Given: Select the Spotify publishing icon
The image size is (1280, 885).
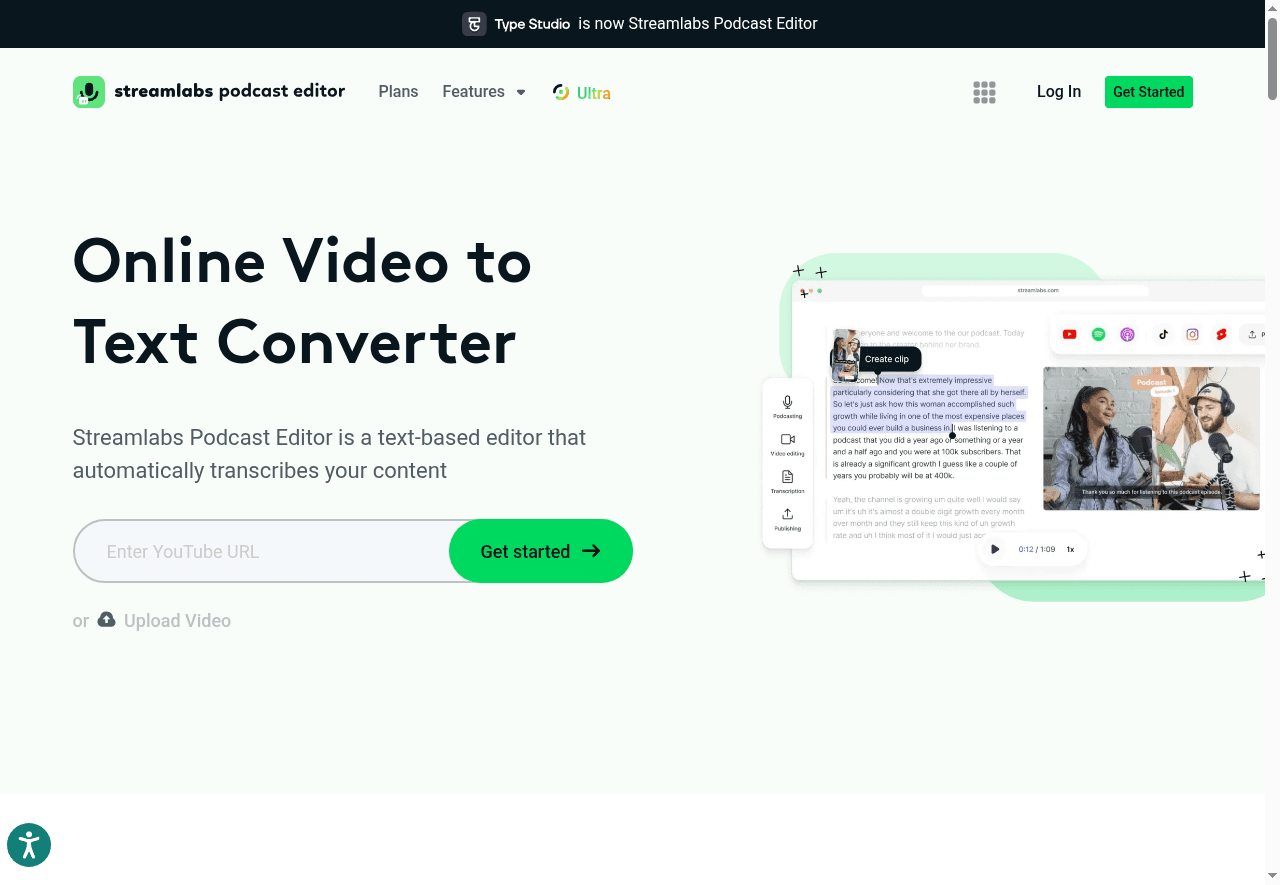Looking at the screenshot, I should [1098, 334].
